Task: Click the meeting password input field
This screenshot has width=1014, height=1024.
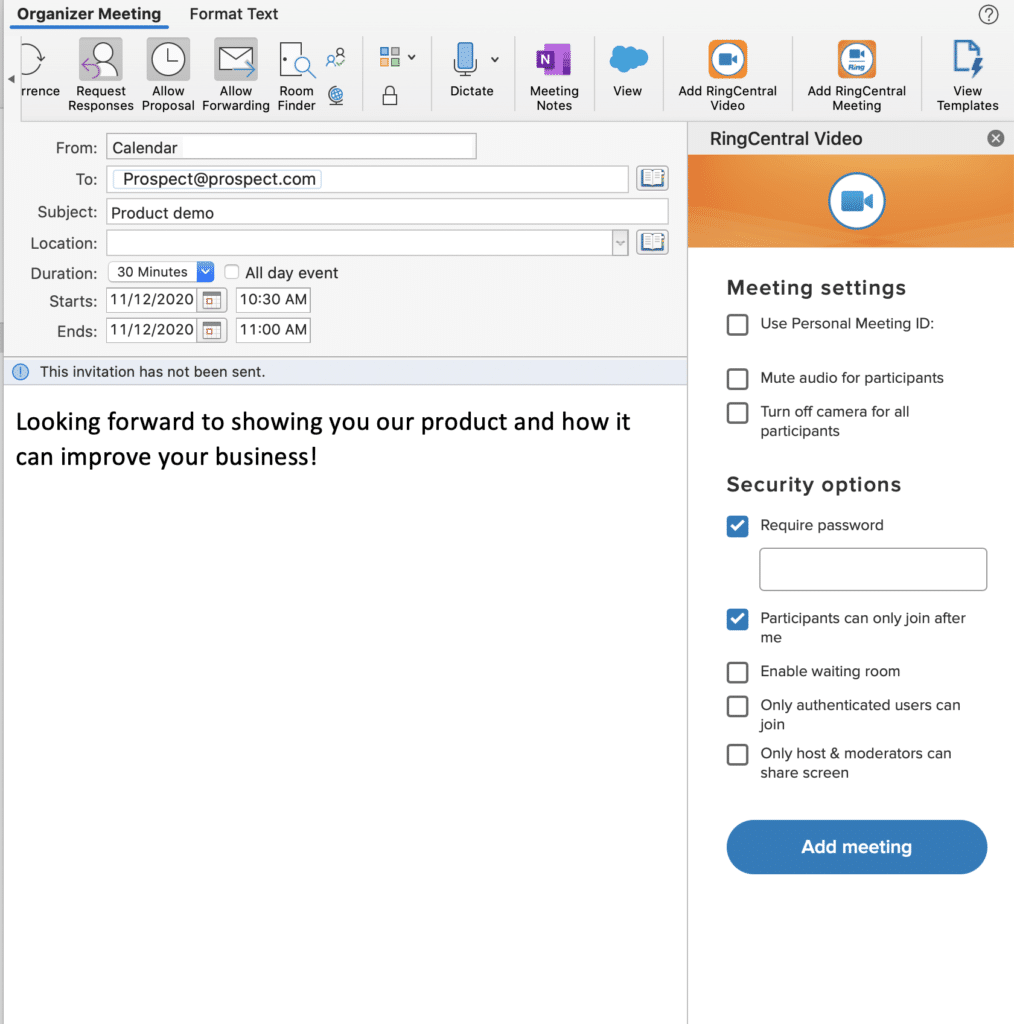Action: [873, 569]
